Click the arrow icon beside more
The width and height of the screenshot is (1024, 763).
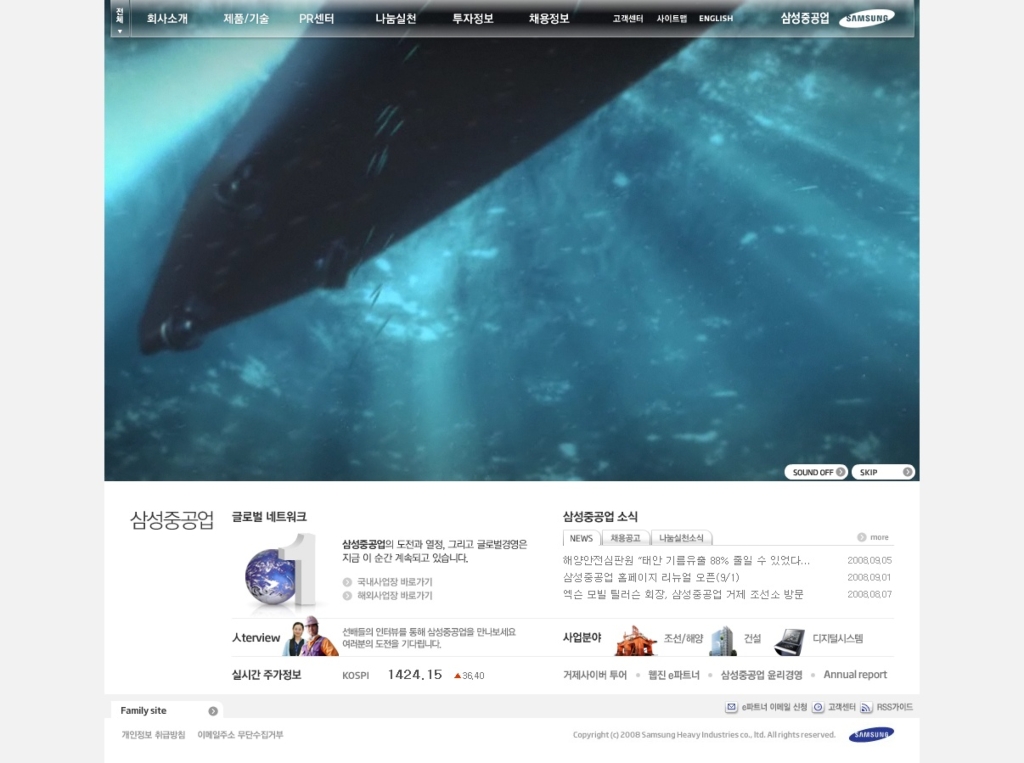click(862, 537)
